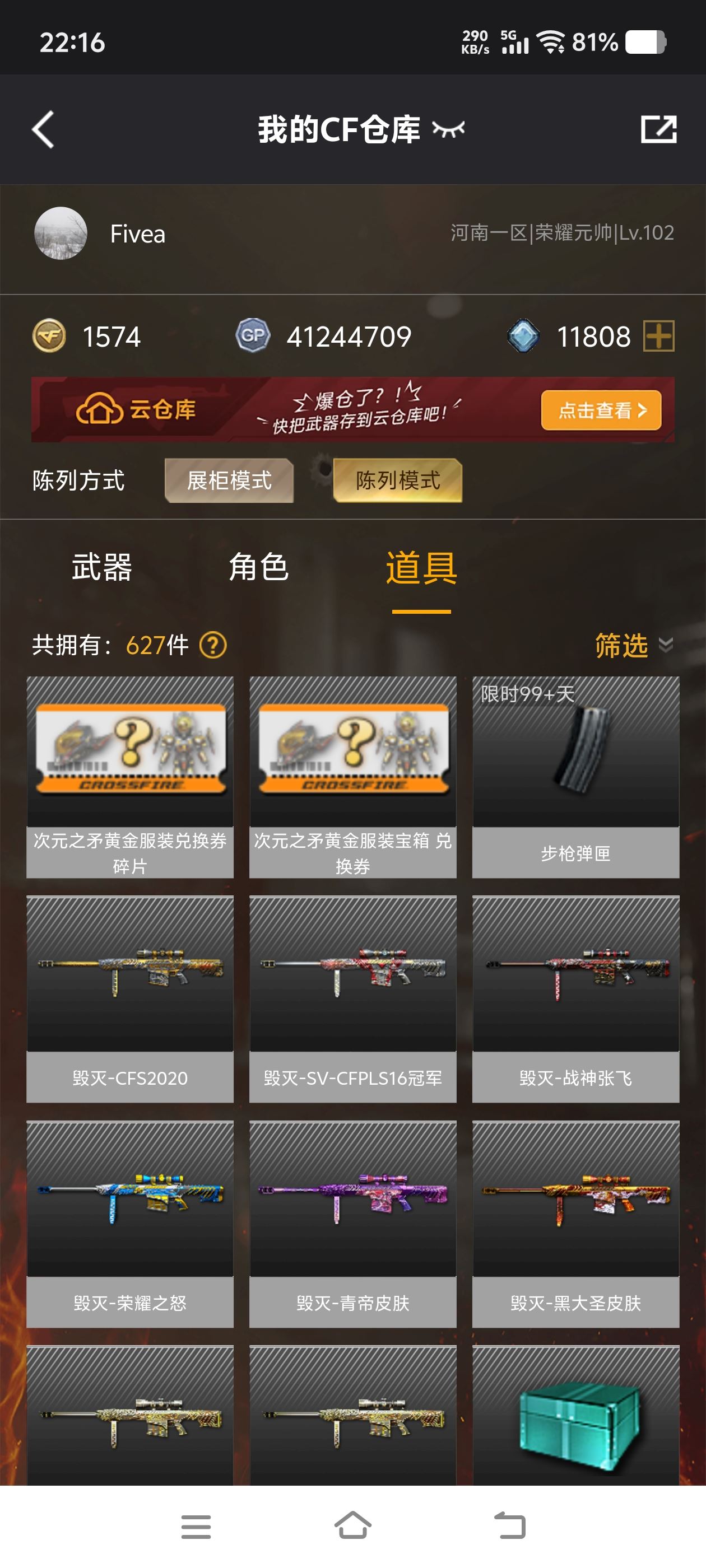706x1568 pixels.
Task: Open the 角色 tab
Action: coord(258,567)
